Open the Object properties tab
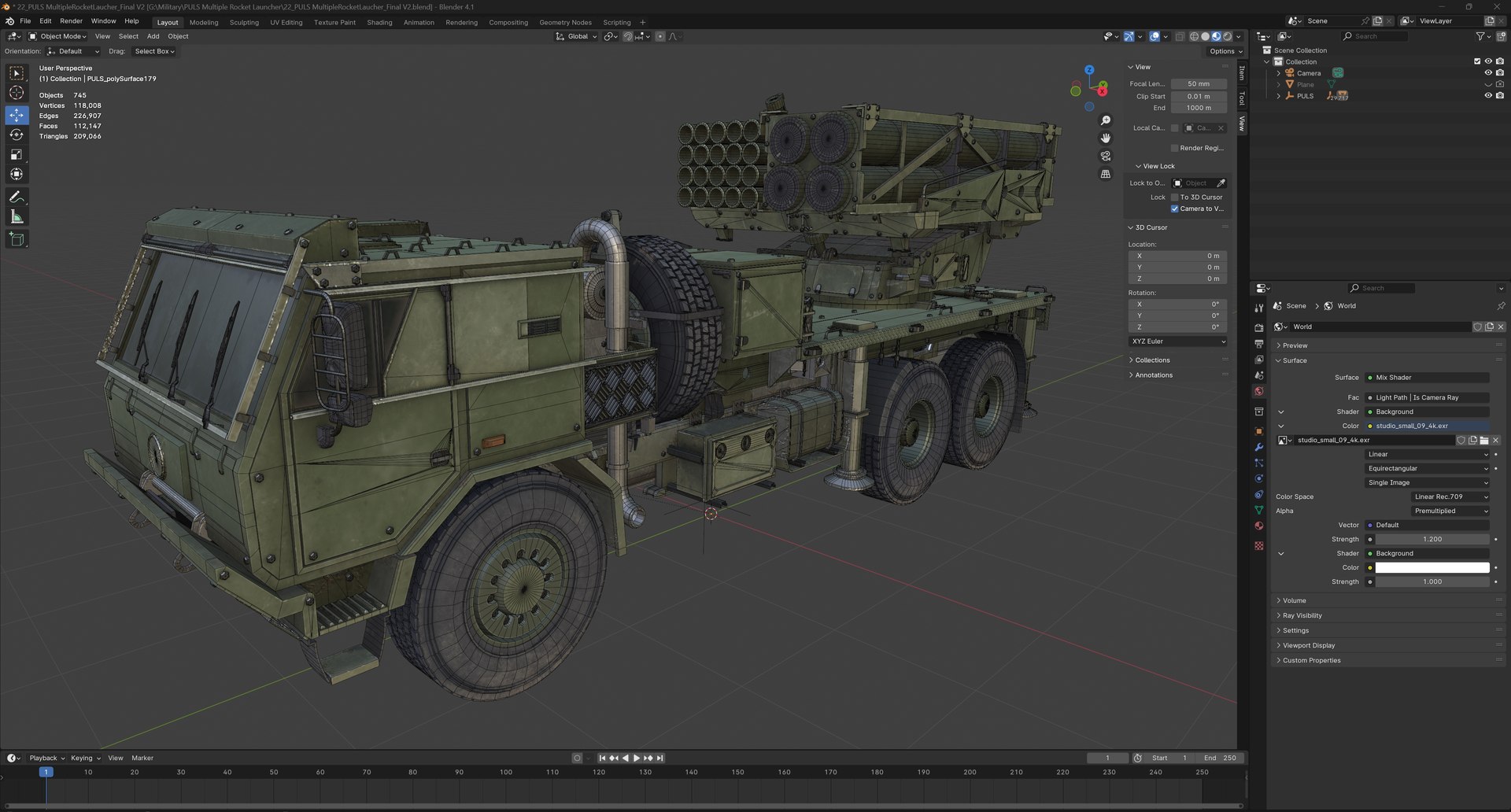Screen dimensions: 1511x812 (1259, 430)
